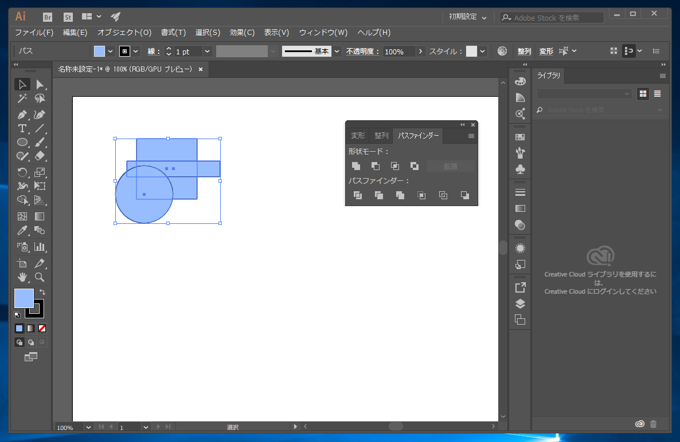The width and height of the screenshot is (680, 442).
Task: Select the Eyedropper tool
Action: tap(22, 230)
